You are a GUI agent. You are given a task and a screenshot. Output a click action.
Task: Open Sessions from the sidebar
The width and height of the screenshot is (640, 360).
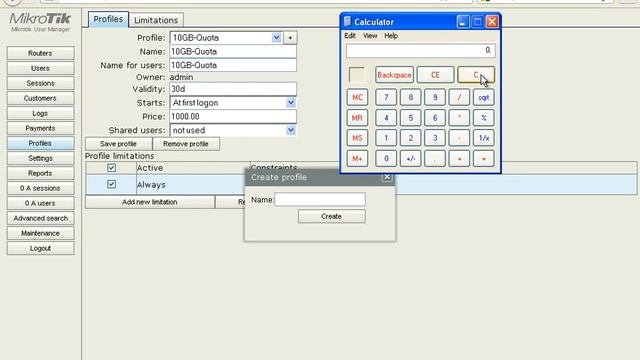tap(40, 83)
